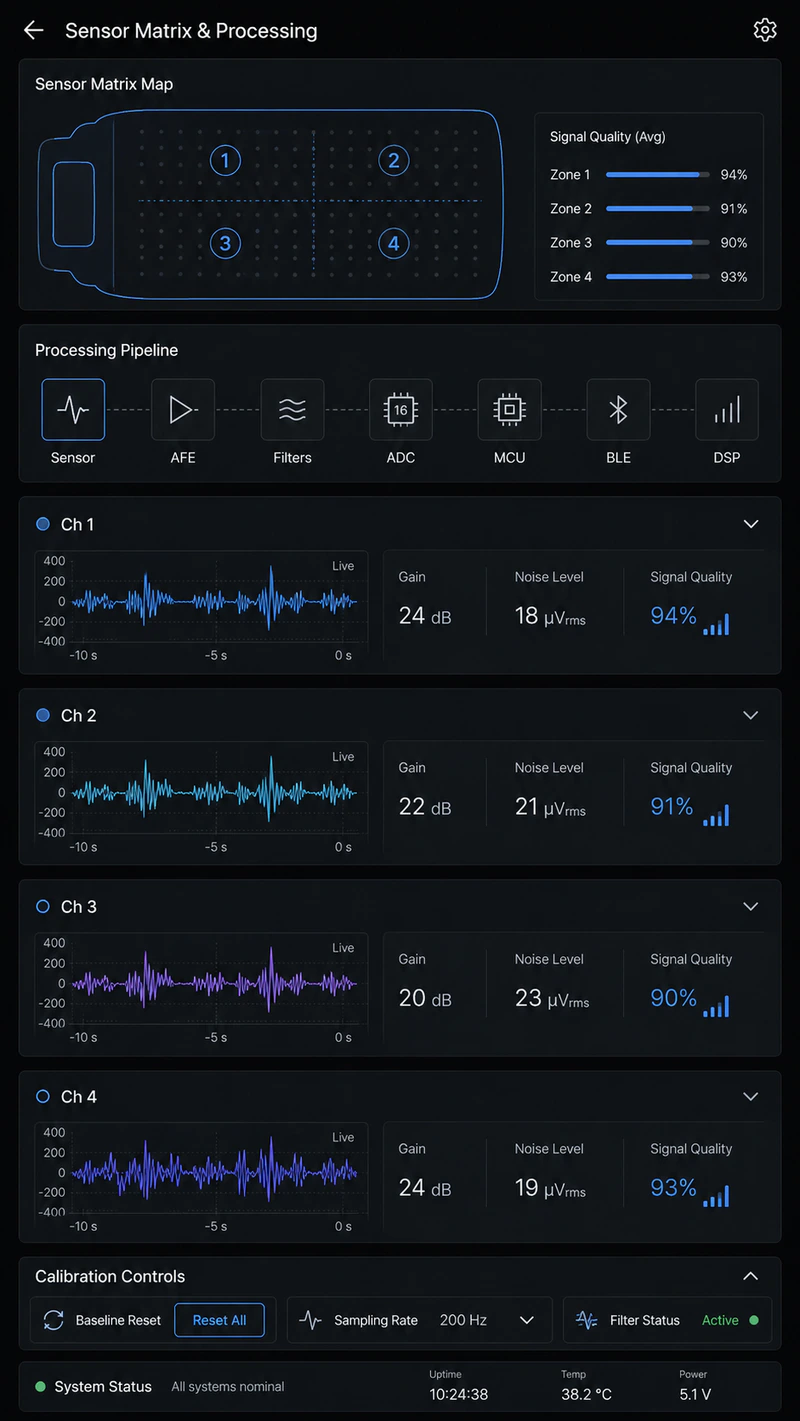Click the All systems nominal status text
The width and height of the screenshot is (800, 1421).
(x=228, y=1387)
